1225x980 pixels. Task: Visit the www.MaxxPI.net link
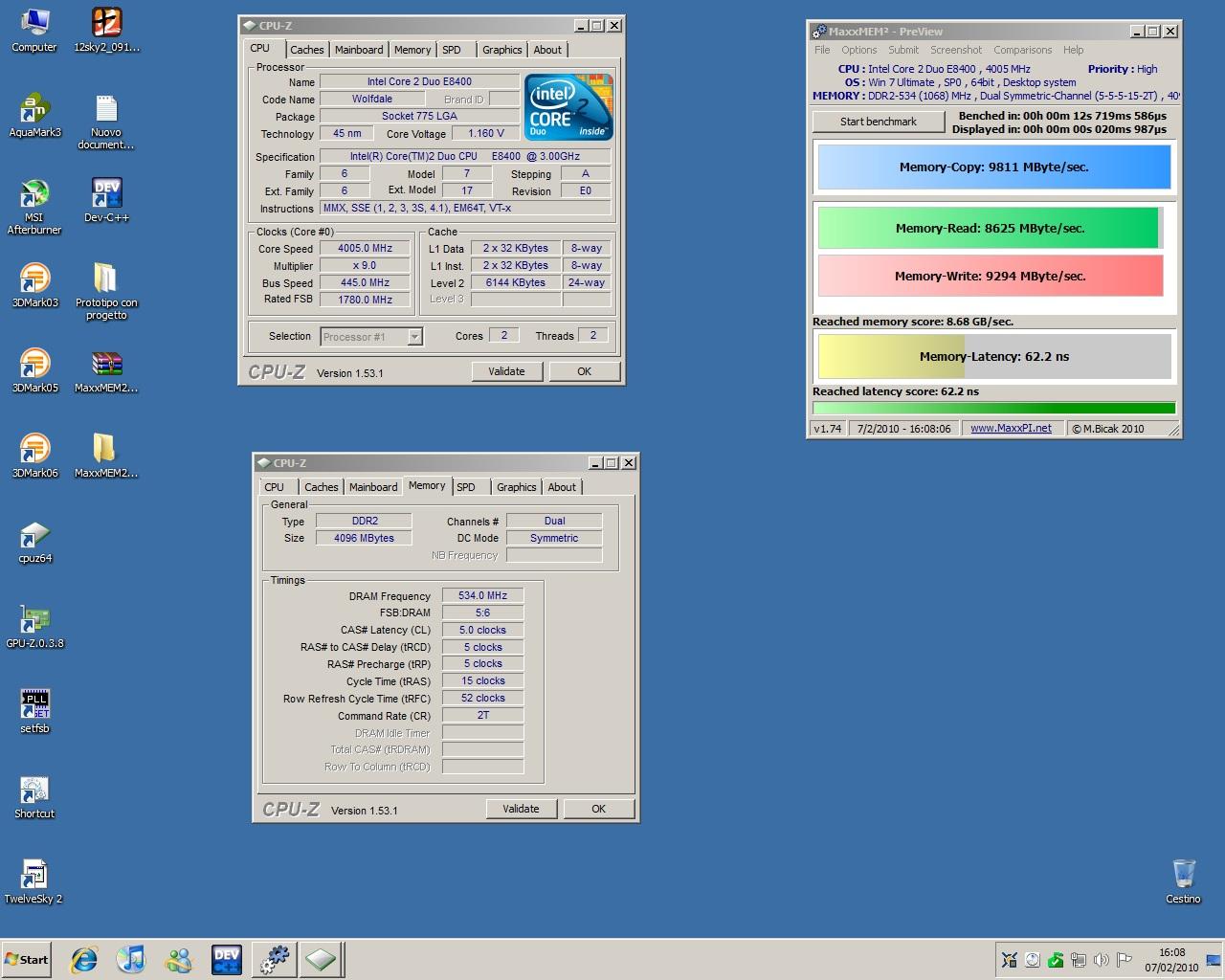(1011, 429)
